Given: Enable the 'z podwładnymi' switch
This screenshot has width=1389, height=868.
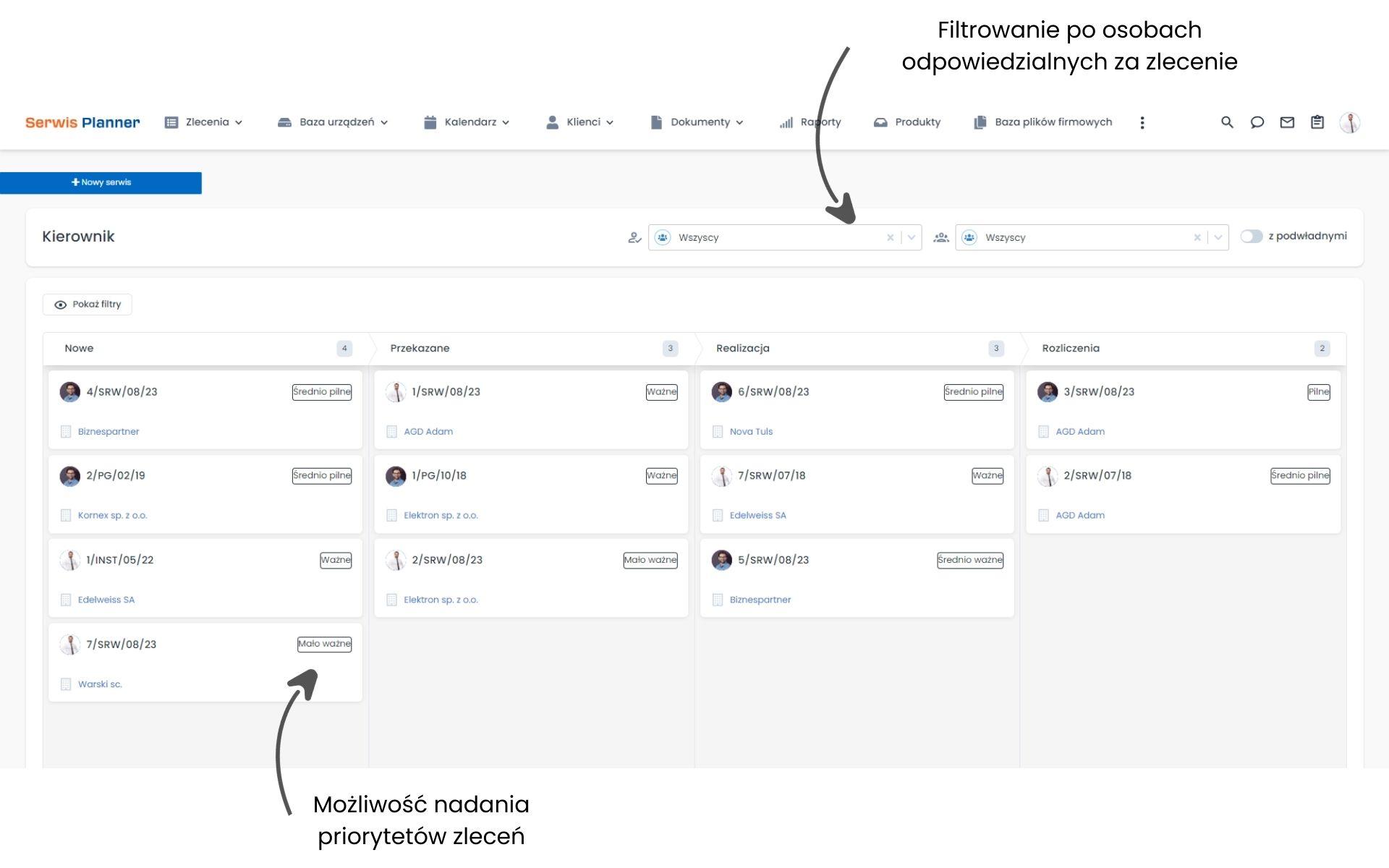Looking at the screenshot, I should (1251, 236).
